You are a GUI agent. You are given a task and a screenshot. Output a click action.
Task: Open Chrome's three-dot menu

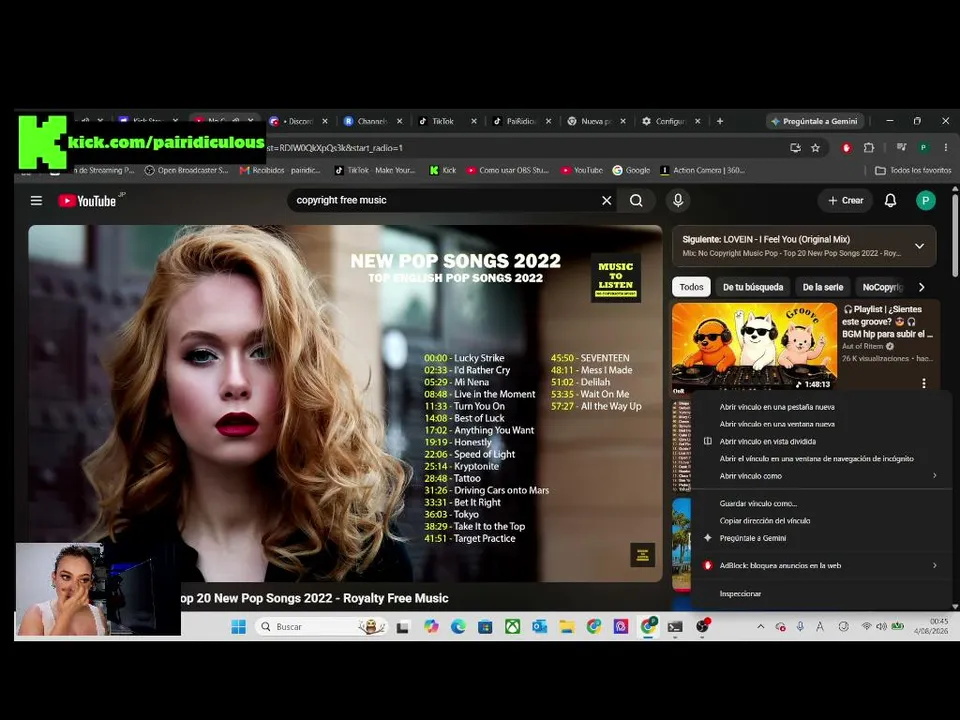pyautogui.click(x=945, y=148)
